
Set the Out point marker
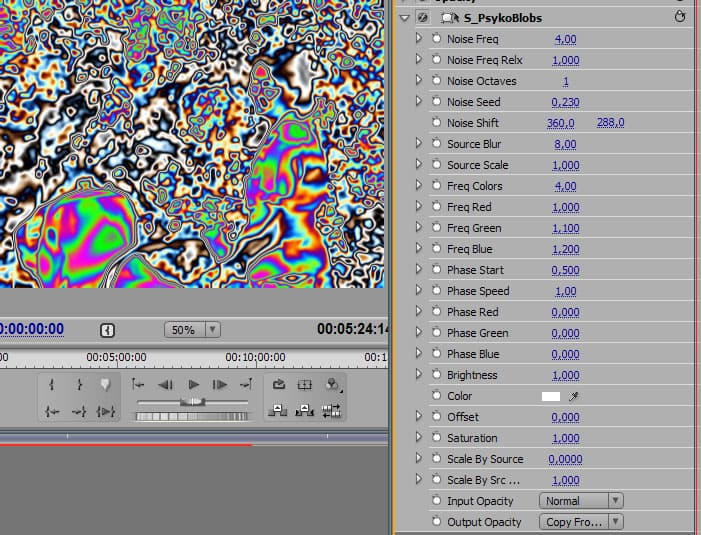pyautogui.click(x=78, y=385)
